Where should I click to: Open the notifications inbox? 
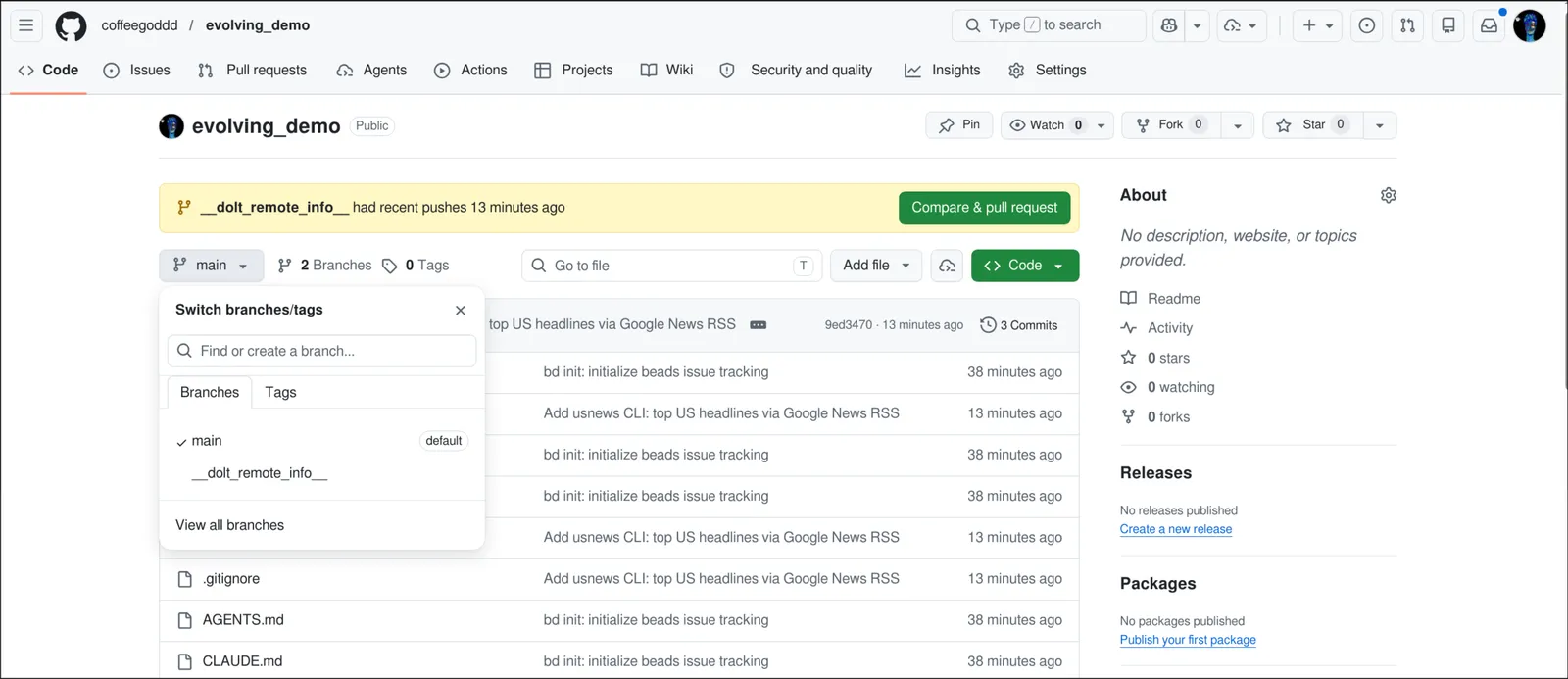[1489, 25]
